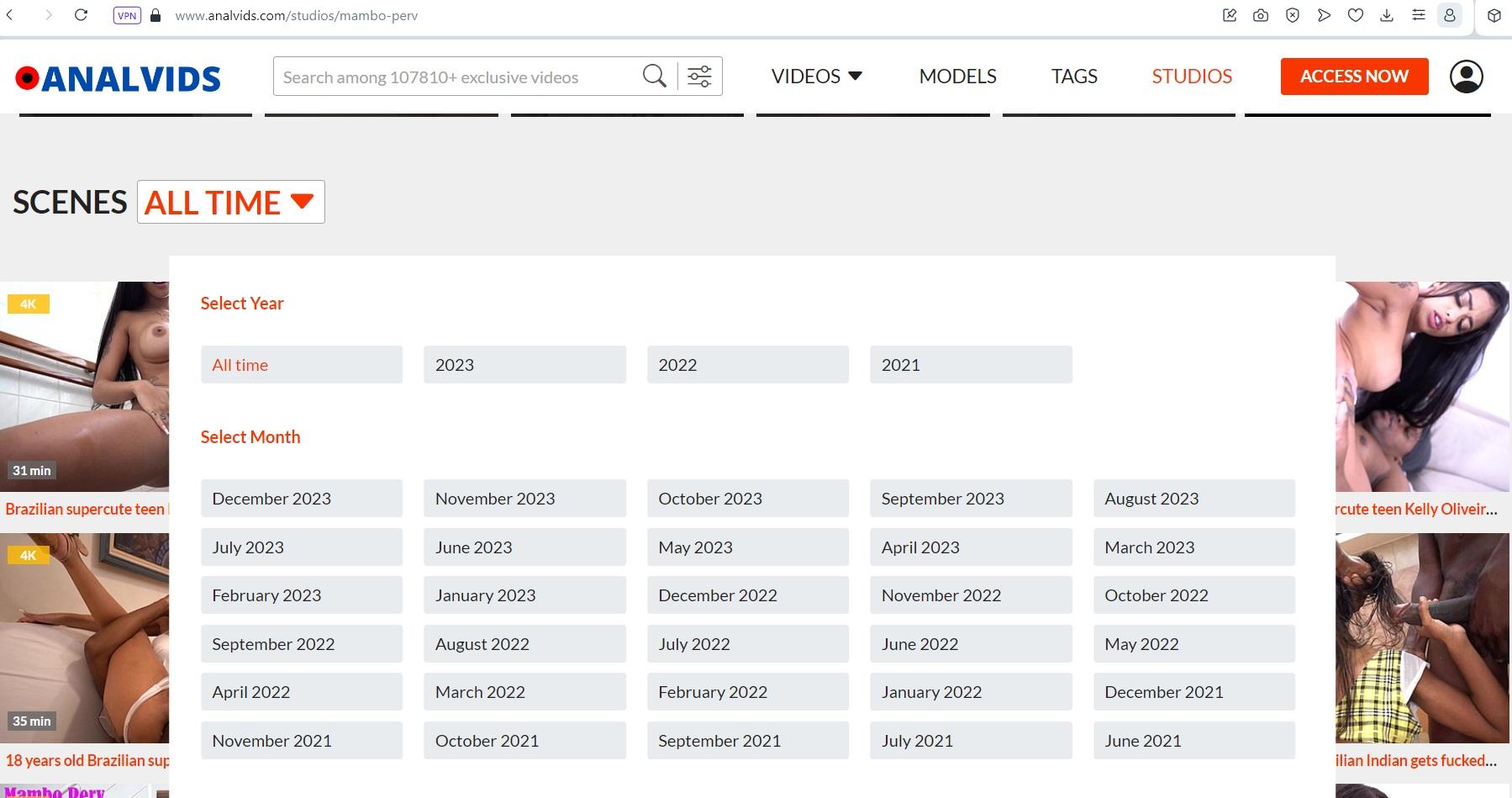Pick the October 2023 month filter
The height and width of the screenshot is (798, 1512).
pyautogui.click(x=747, y=499)
